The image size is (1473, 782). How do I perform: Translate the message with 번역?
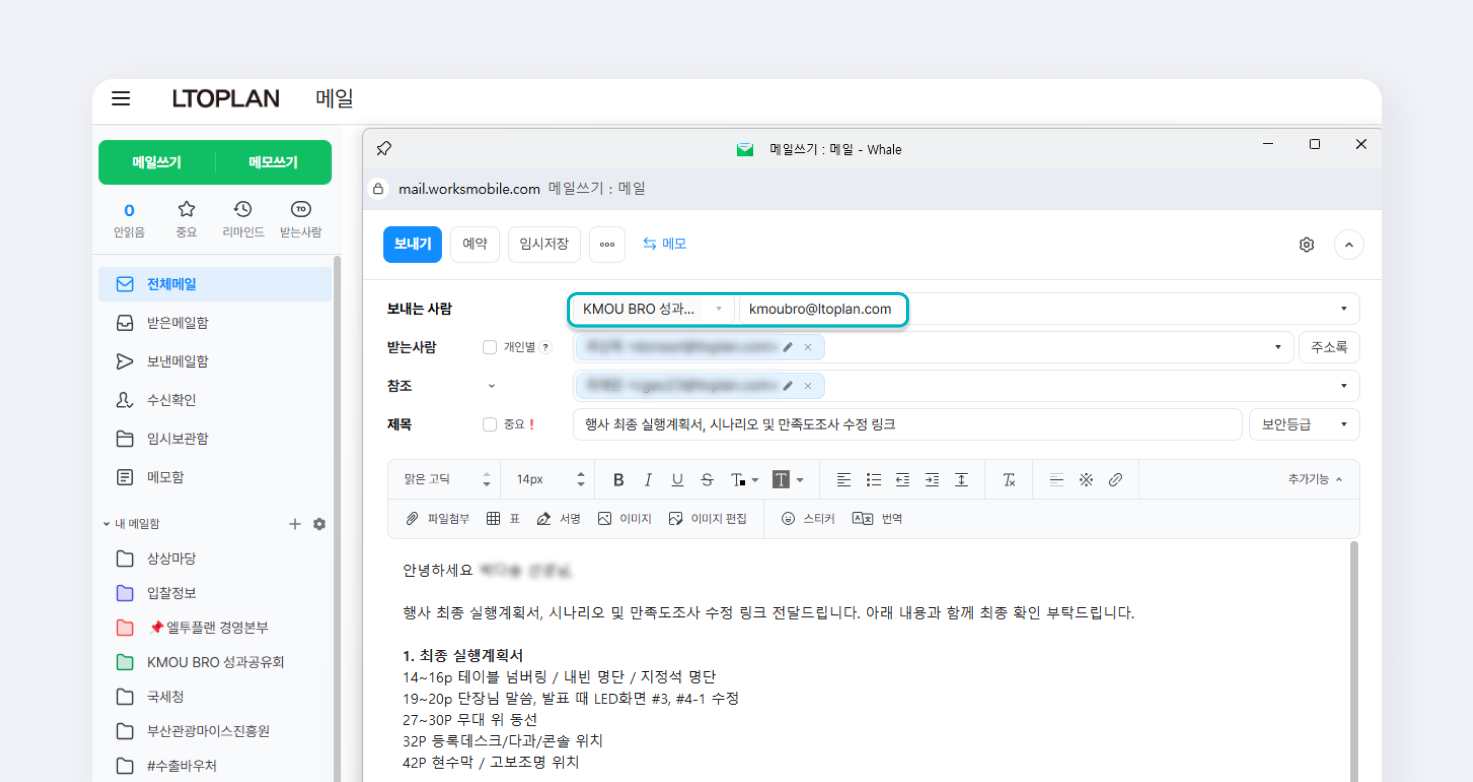point(877,518)
